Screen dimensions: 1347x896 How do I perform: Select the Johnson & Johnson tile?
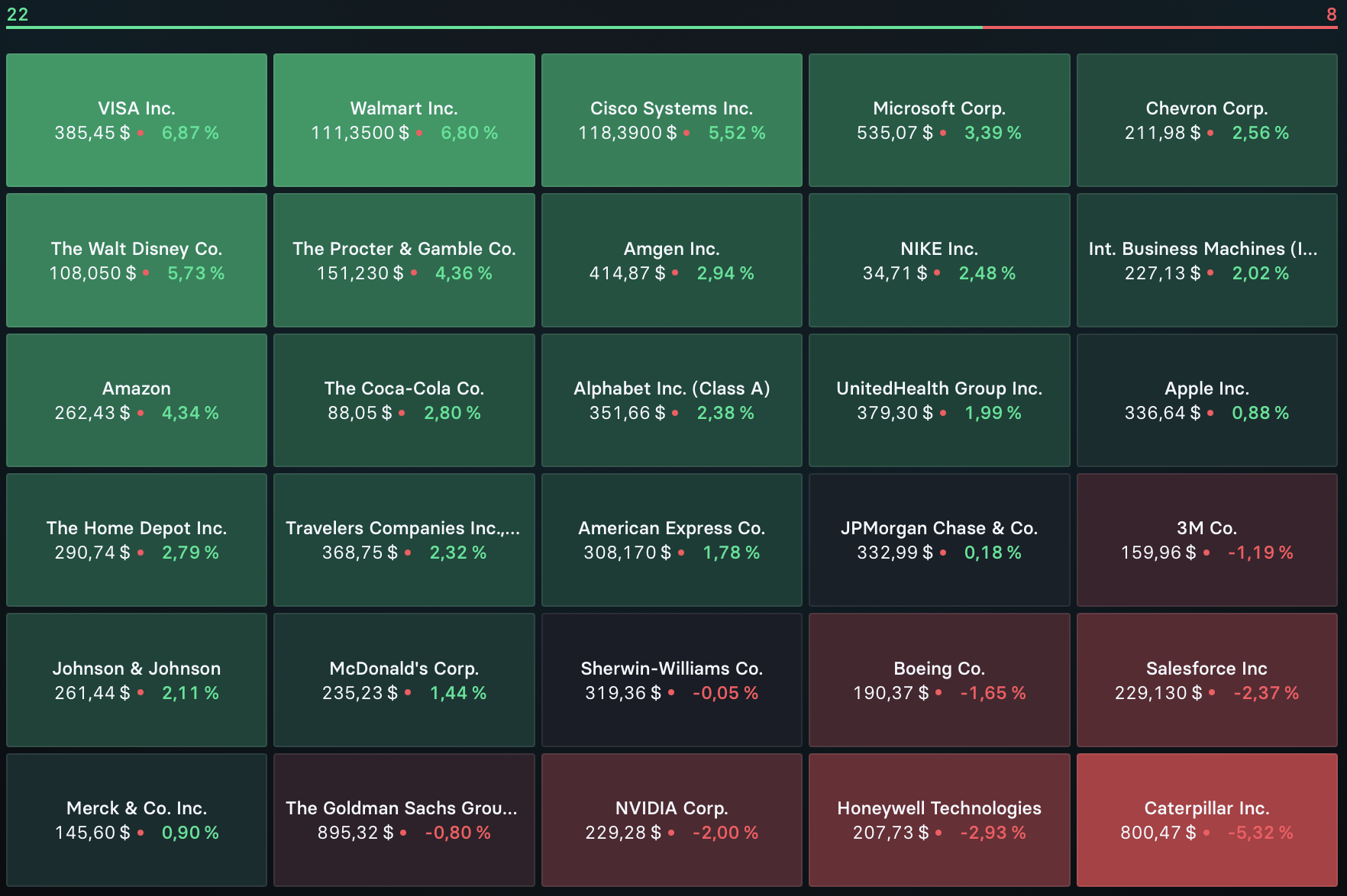[137, 680]
